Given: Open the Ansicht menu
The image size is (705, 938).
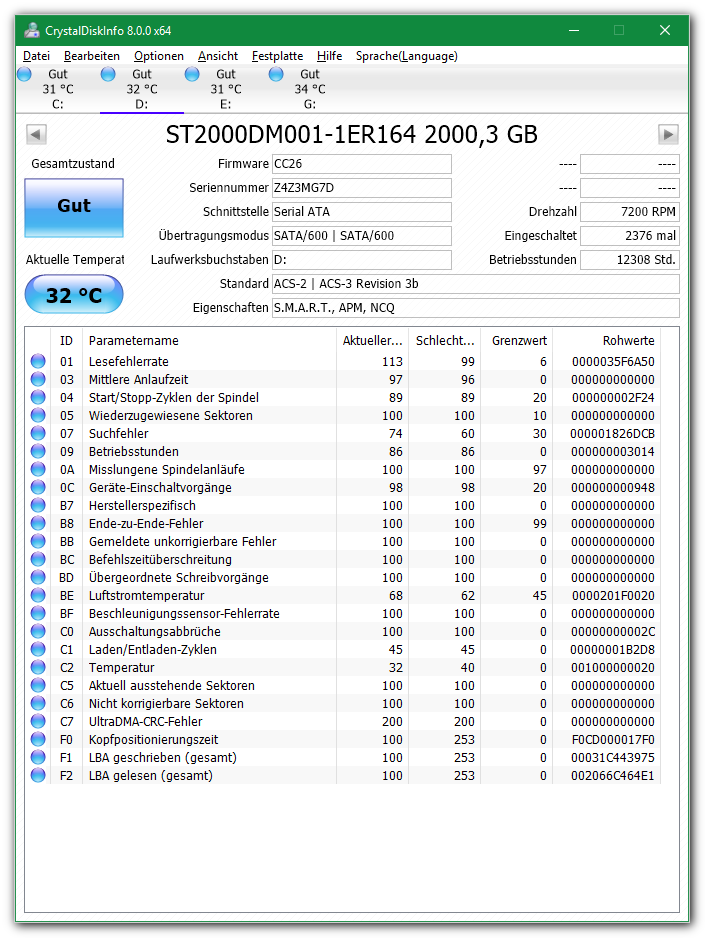Looking at the screenshot, I should [218, 56].
